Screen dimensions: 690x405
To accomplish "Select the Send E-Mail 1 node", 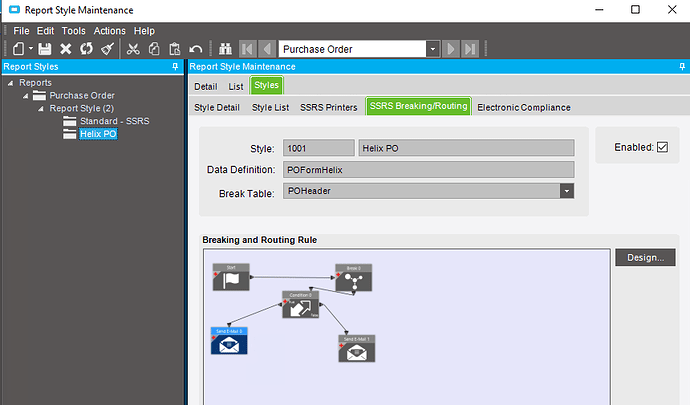I will (356, 349).
